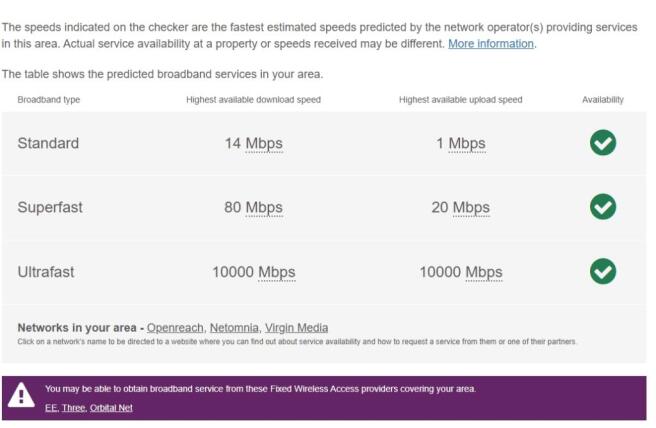Image resolution: width=656 pixels, height=428 pixels.
Task: Select the Superfast broadband type label
Action: click(50, 208)
